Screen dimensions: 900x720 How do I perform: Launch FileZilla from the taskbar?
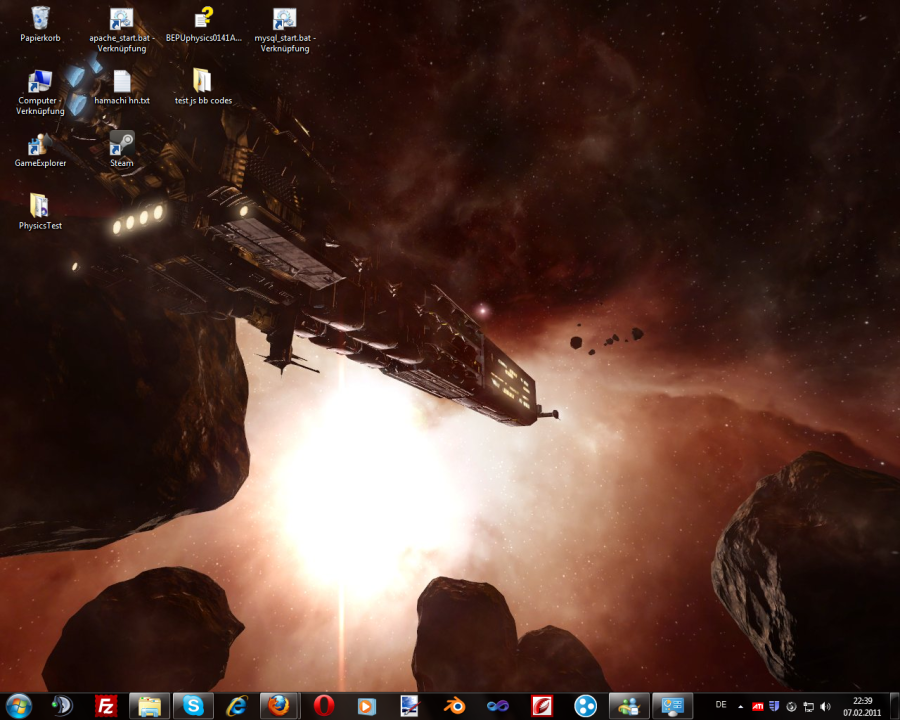click(x=106, y=706)
